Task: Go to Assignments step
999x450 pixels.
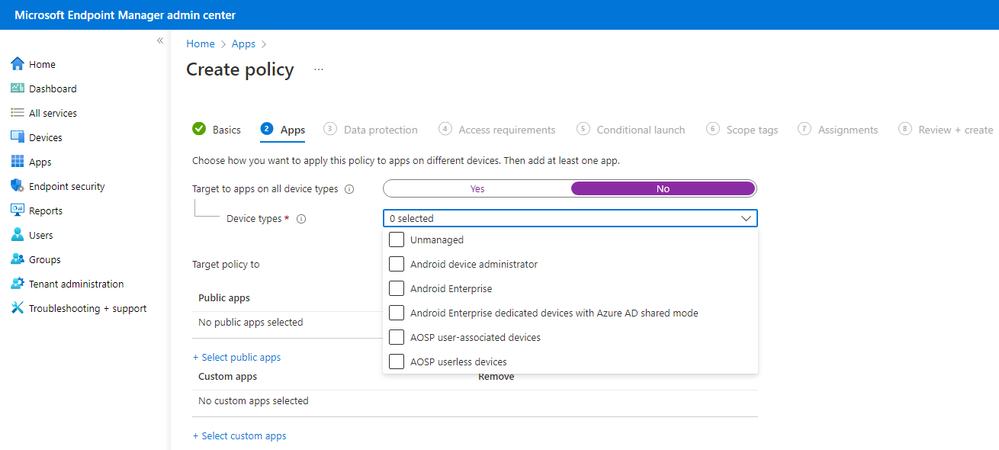Action: coord(838,129)
